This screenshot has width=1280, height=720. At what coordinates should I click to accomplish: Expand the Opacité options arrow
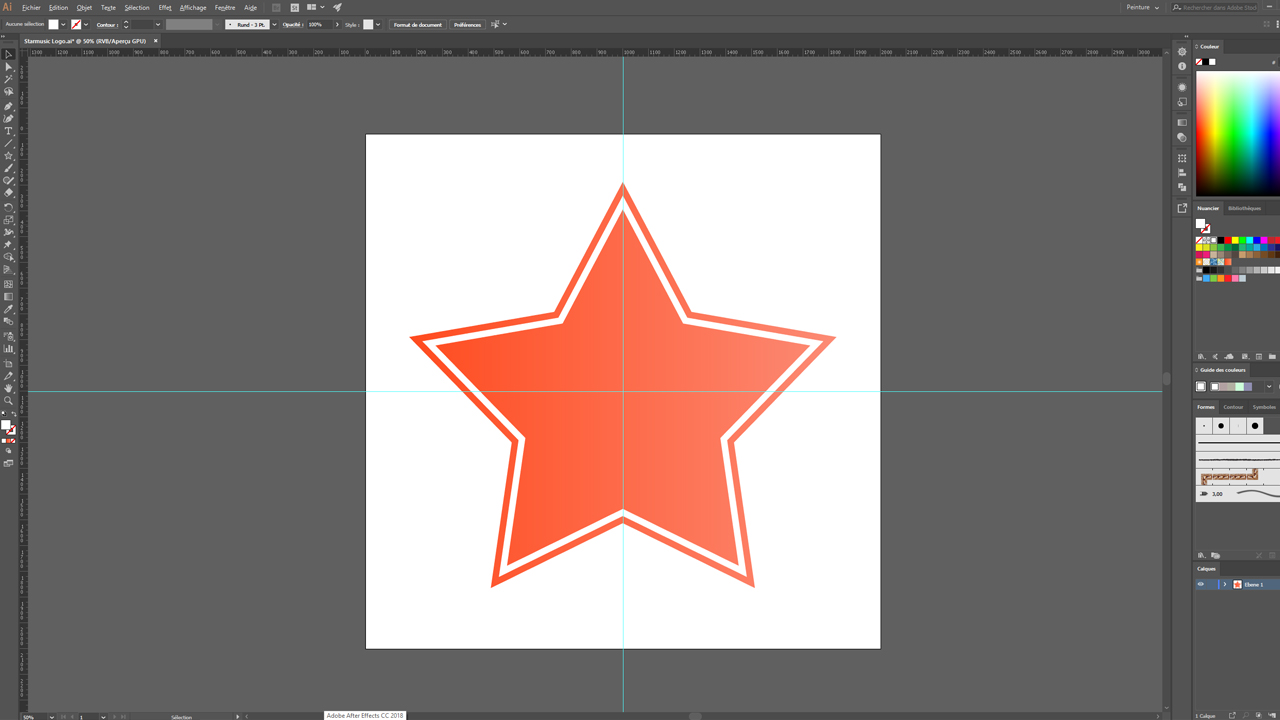click(x=337, y=24)
